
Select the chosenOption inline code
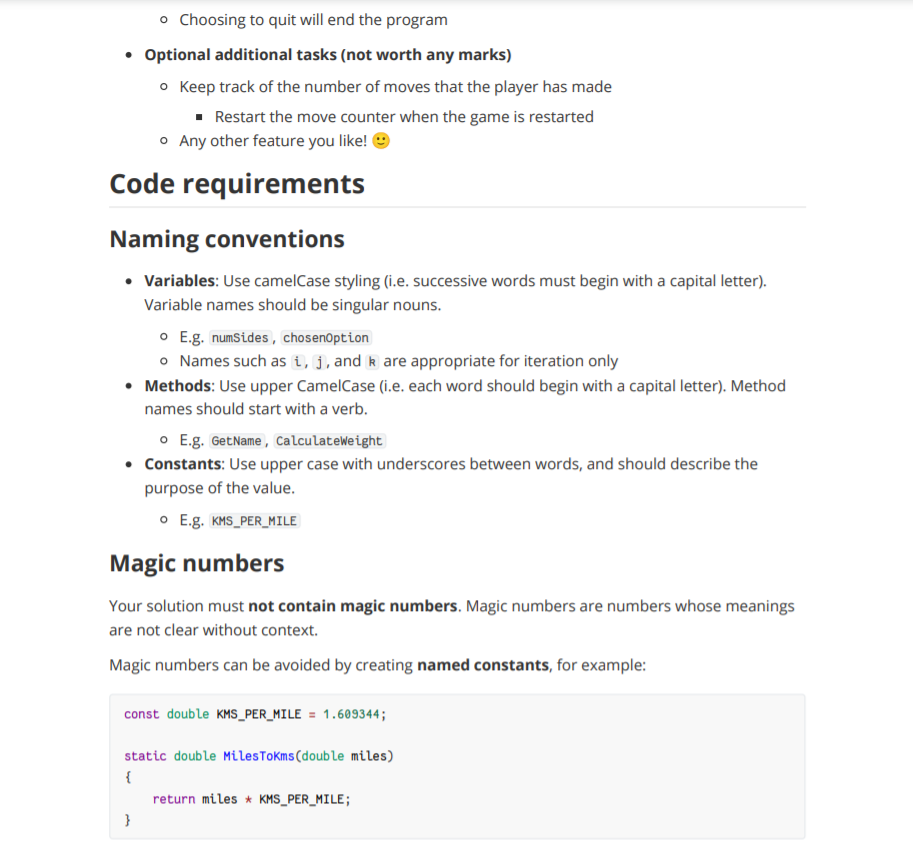325,338
